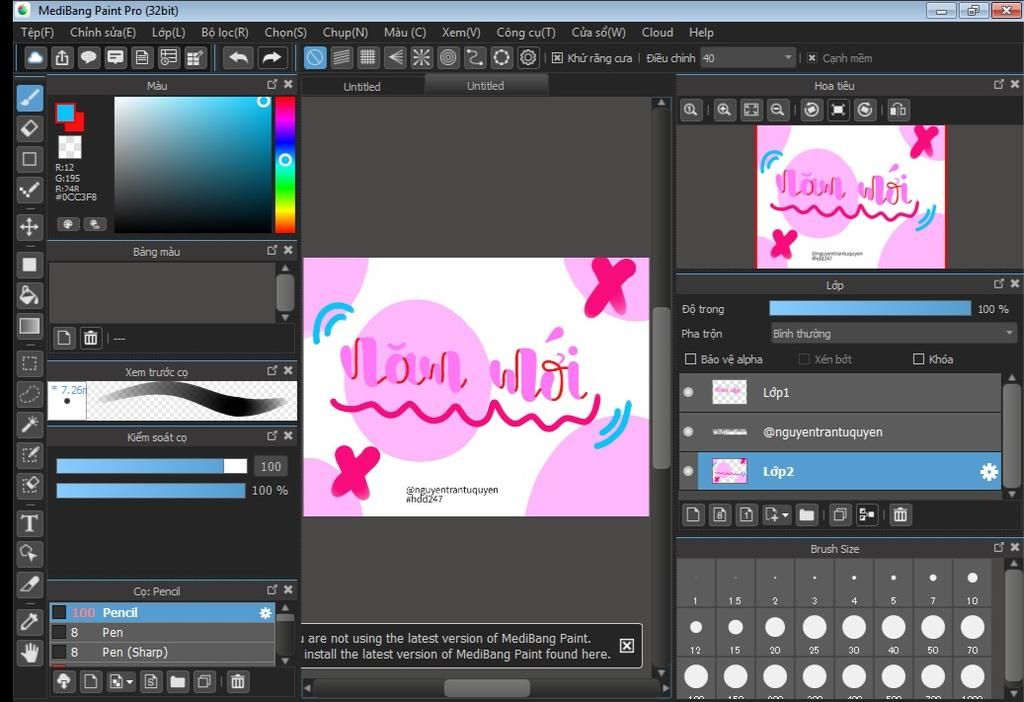Open the Công cụ(T) menu
This screenshot has height=702, width=1024.
526,32
